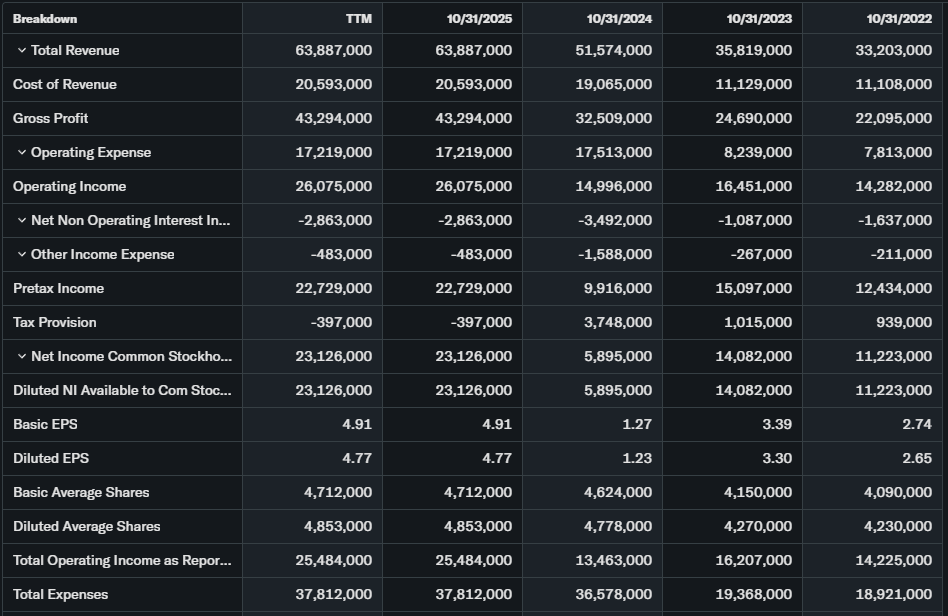Toggle the Other Income Expense chevron
Viewport: 948px width, 616px height.
(21, 255)
